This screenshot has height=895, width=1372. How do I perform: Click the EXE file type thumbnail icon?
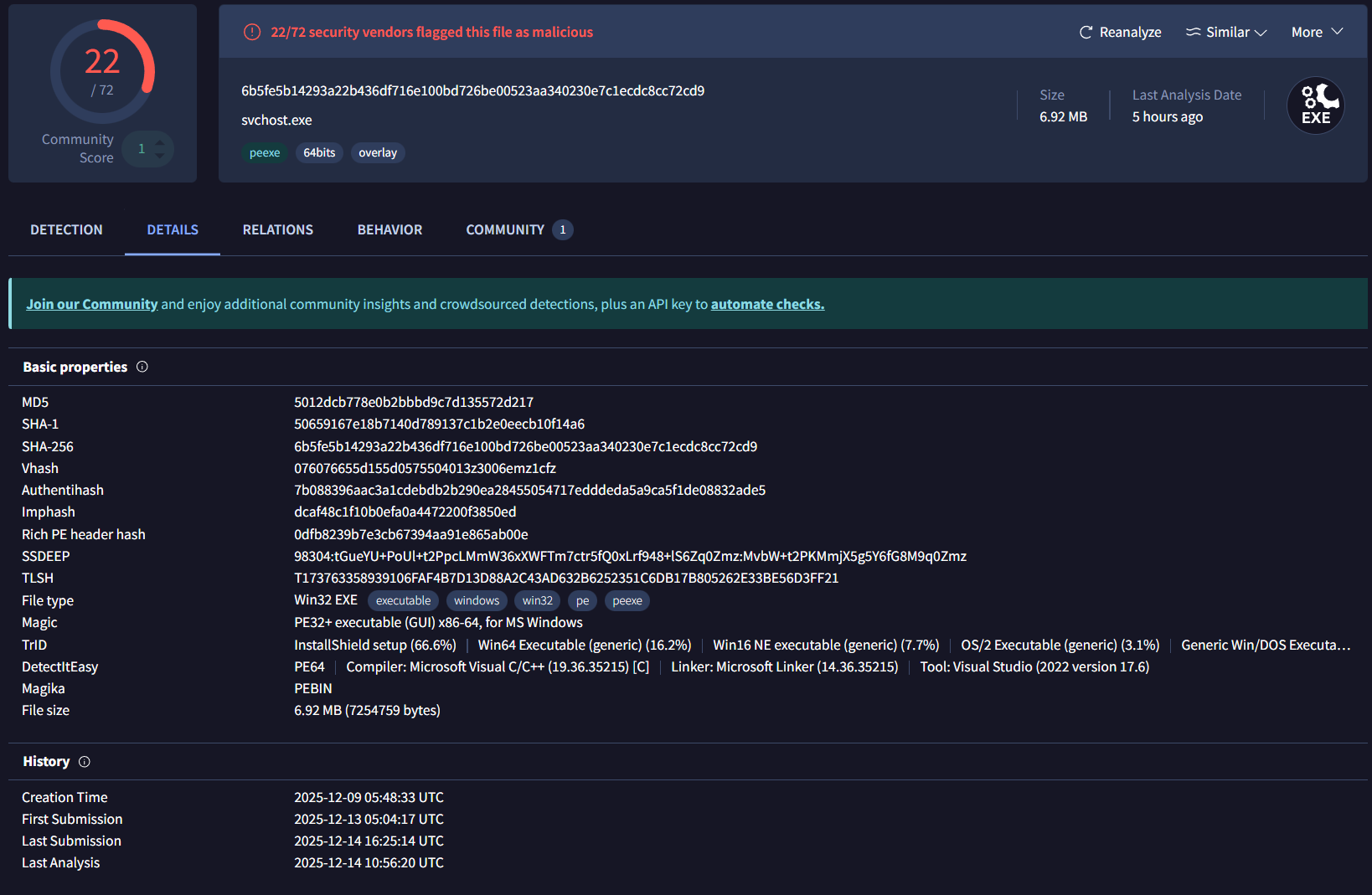click(1315, 105)
